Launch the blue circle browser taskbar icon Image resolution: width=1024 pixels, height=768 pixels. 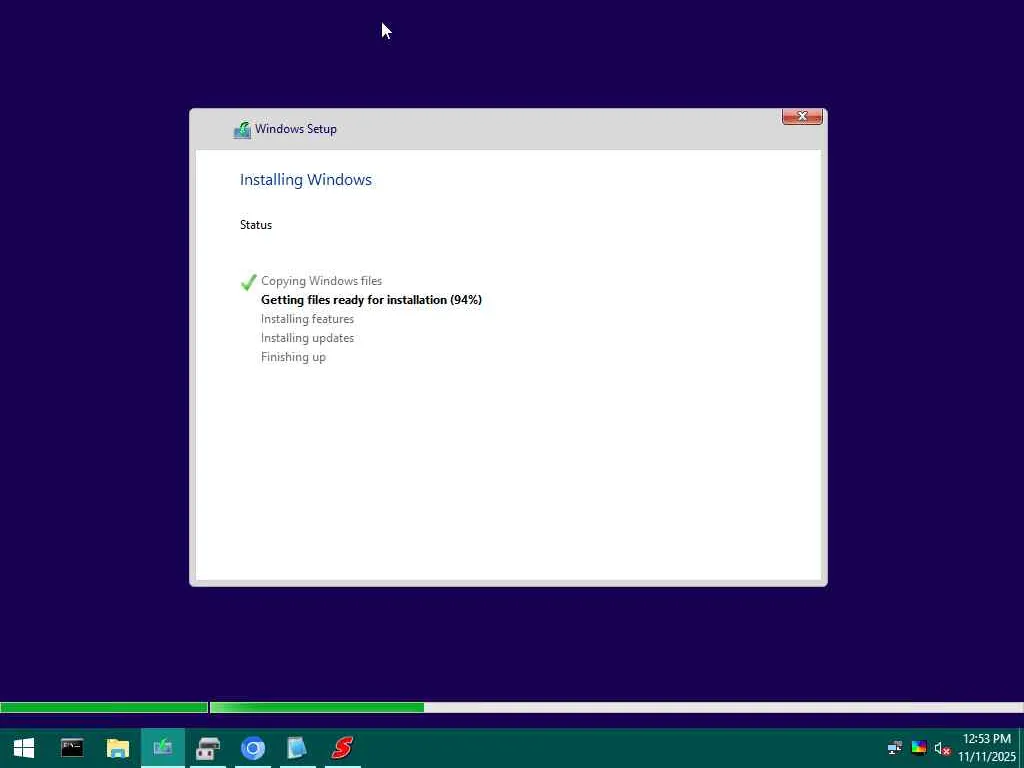(x=253, y=748)
